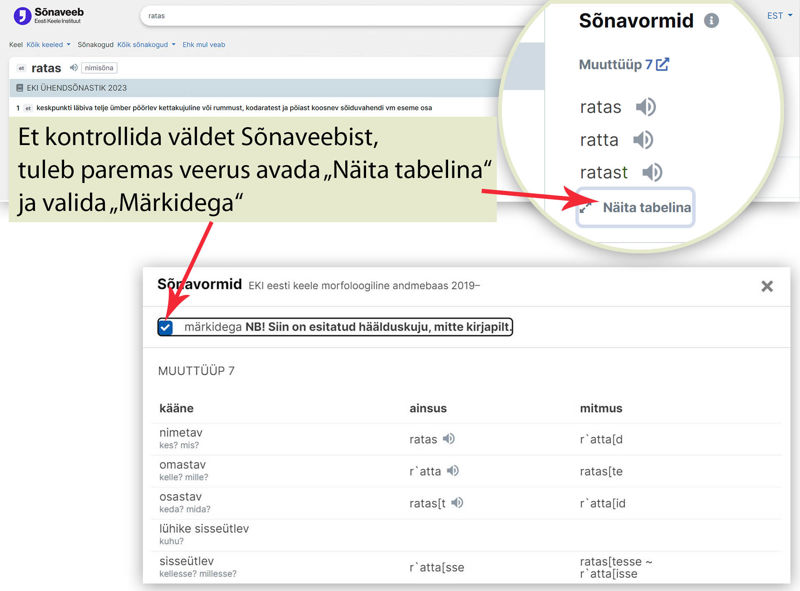Click the definition starting with keskpunkti läbiva telje
Image resolution: width=800 pixels, height=591 pixels.
[234, 108]
